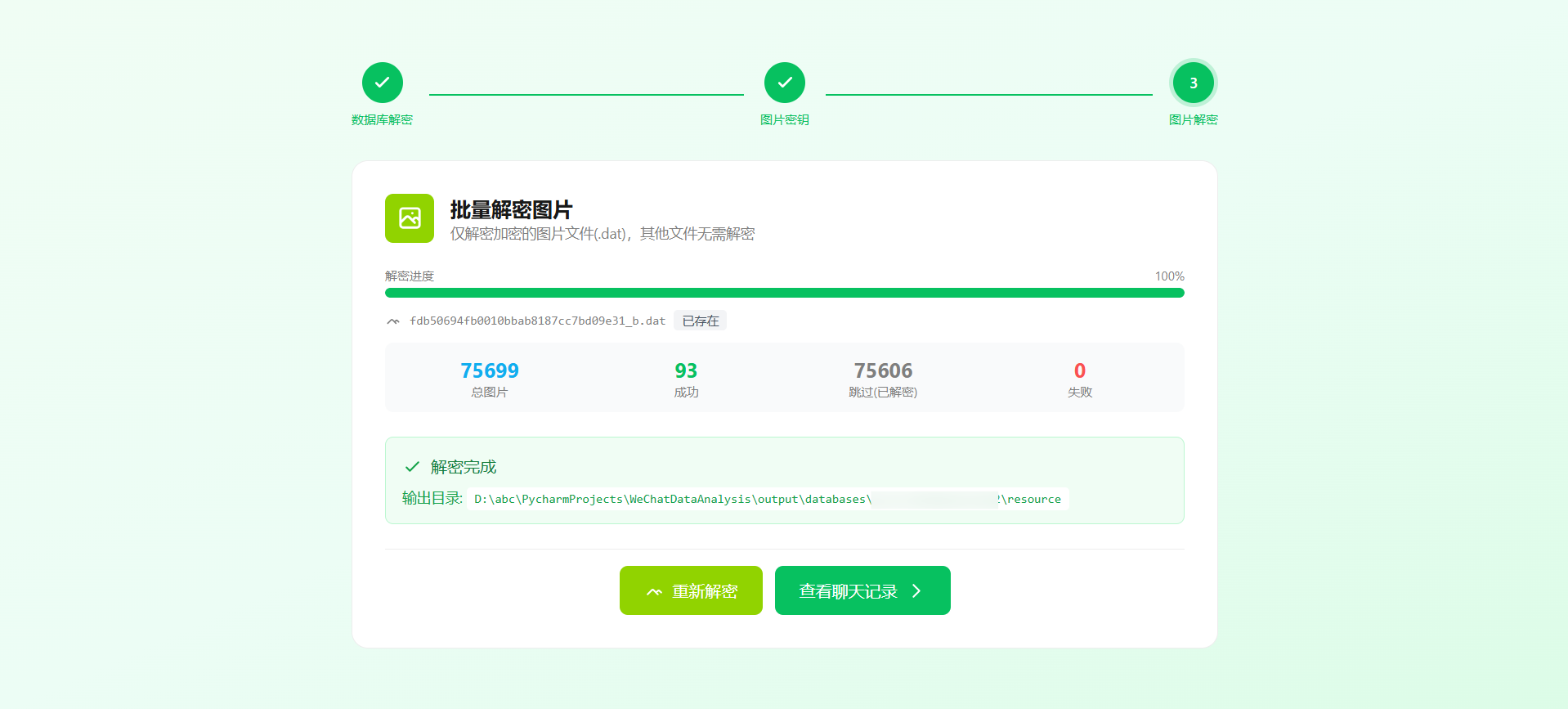Click the step 3 image decryption circle
The height and width of the screenshot is (709, 1568).
click(x=1193, y=83)
